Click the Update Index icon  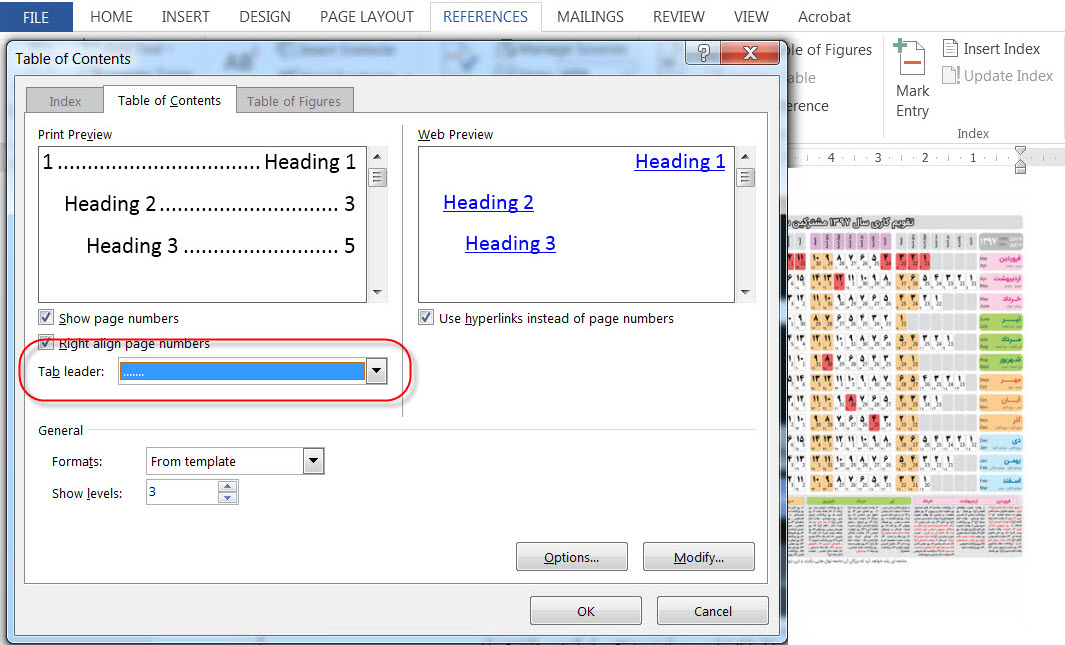pos(951,76)
